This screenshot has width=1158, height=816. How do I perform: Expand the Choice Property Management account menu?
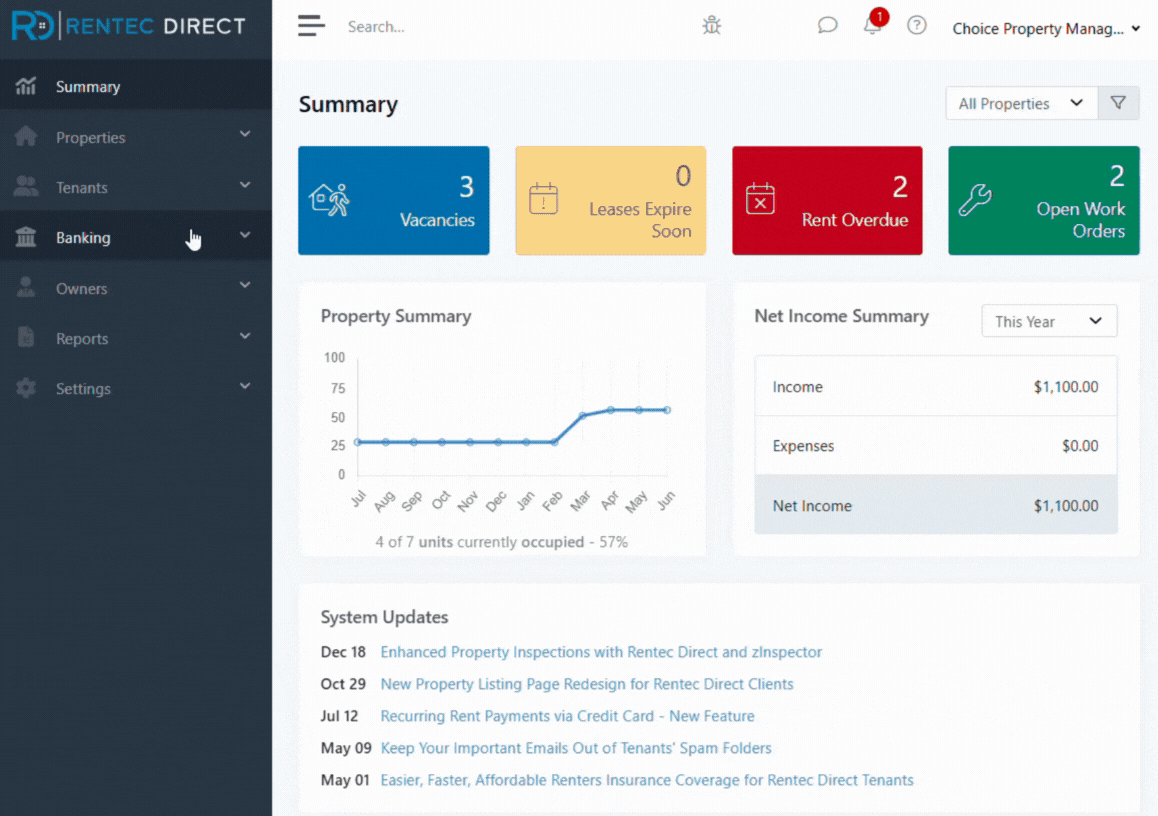[1045, 29]
